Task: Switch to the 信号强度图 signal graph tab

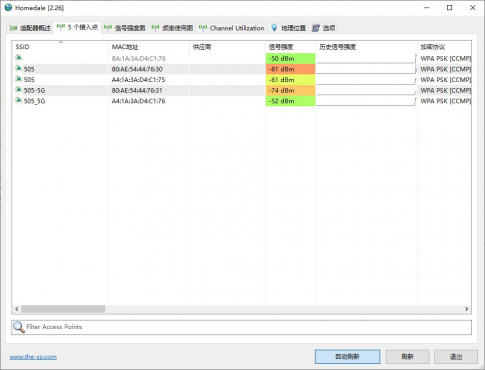Action: coord(125,28)
